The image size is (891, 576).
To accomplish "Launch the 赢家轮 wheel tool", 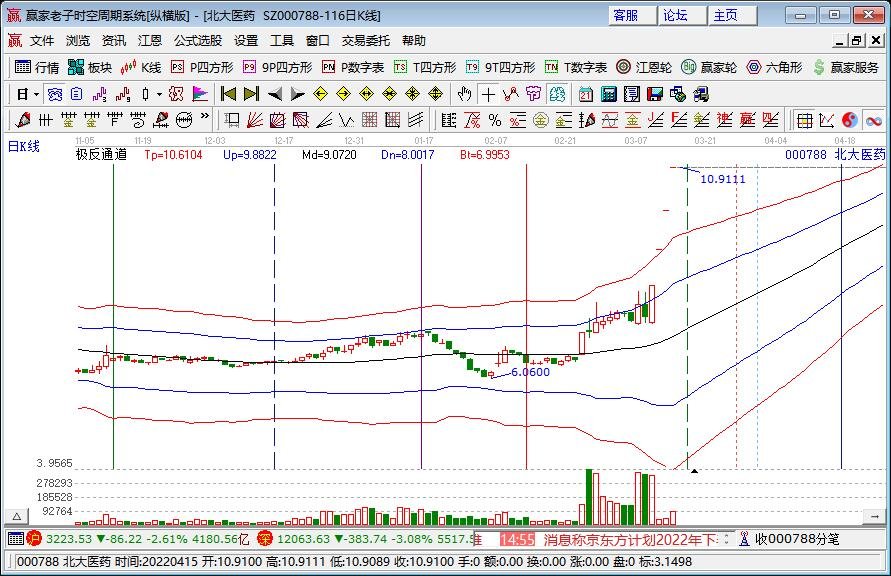I will (x=709, y=68).
